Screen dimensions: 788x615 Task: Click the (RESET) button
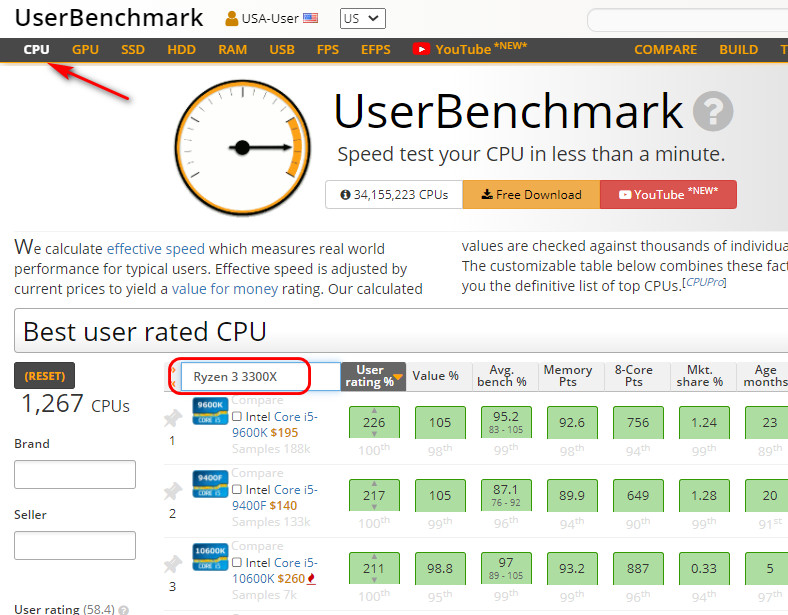pos(45,376)
